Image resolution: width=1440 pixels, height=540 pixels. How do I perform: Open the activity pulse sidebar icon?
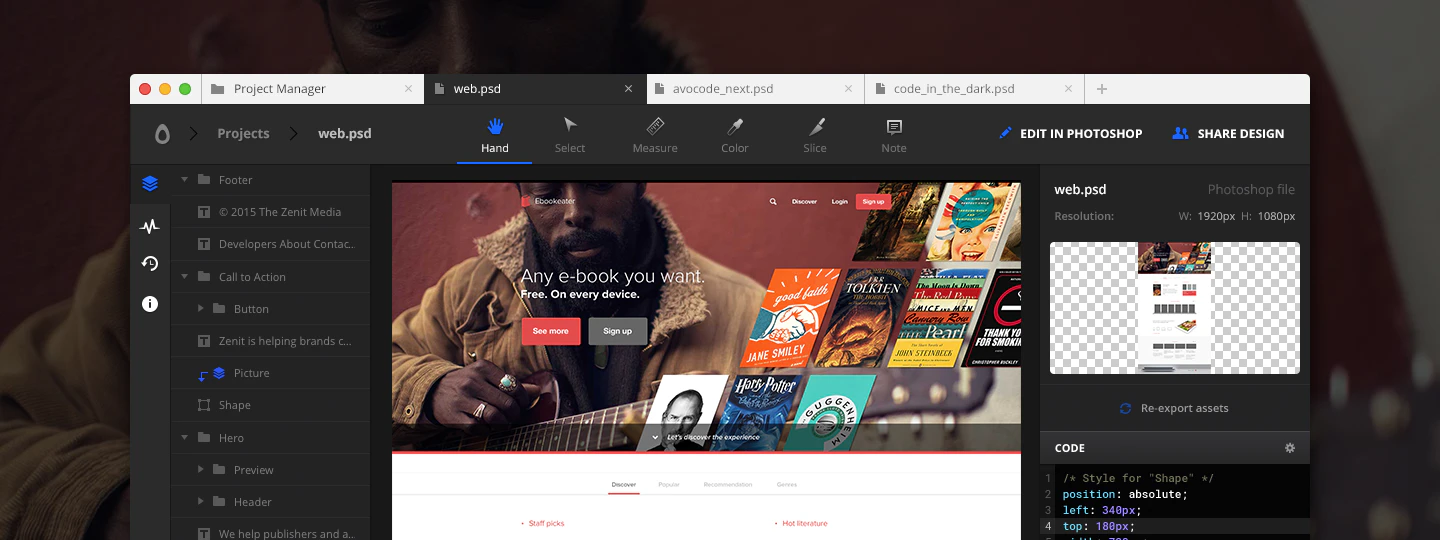[150, 227]
